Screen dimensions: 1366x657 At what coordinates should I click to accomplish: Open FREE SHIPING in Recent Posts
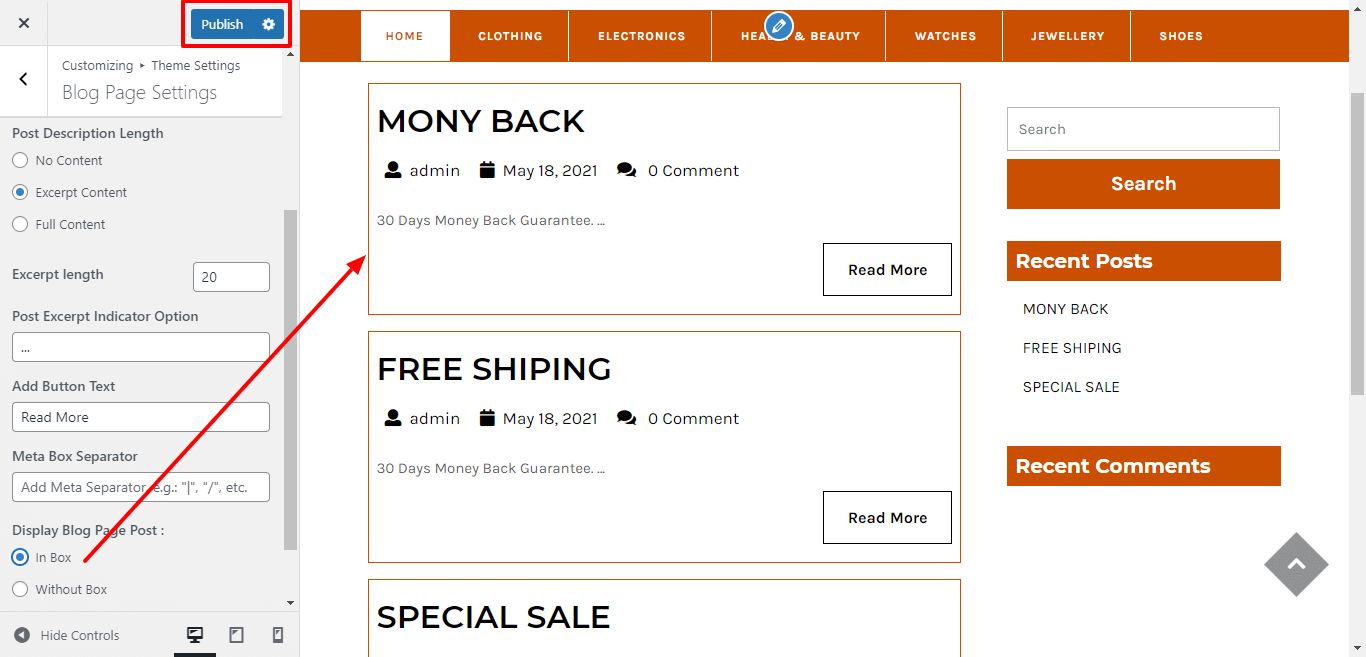pos(1072,348)
